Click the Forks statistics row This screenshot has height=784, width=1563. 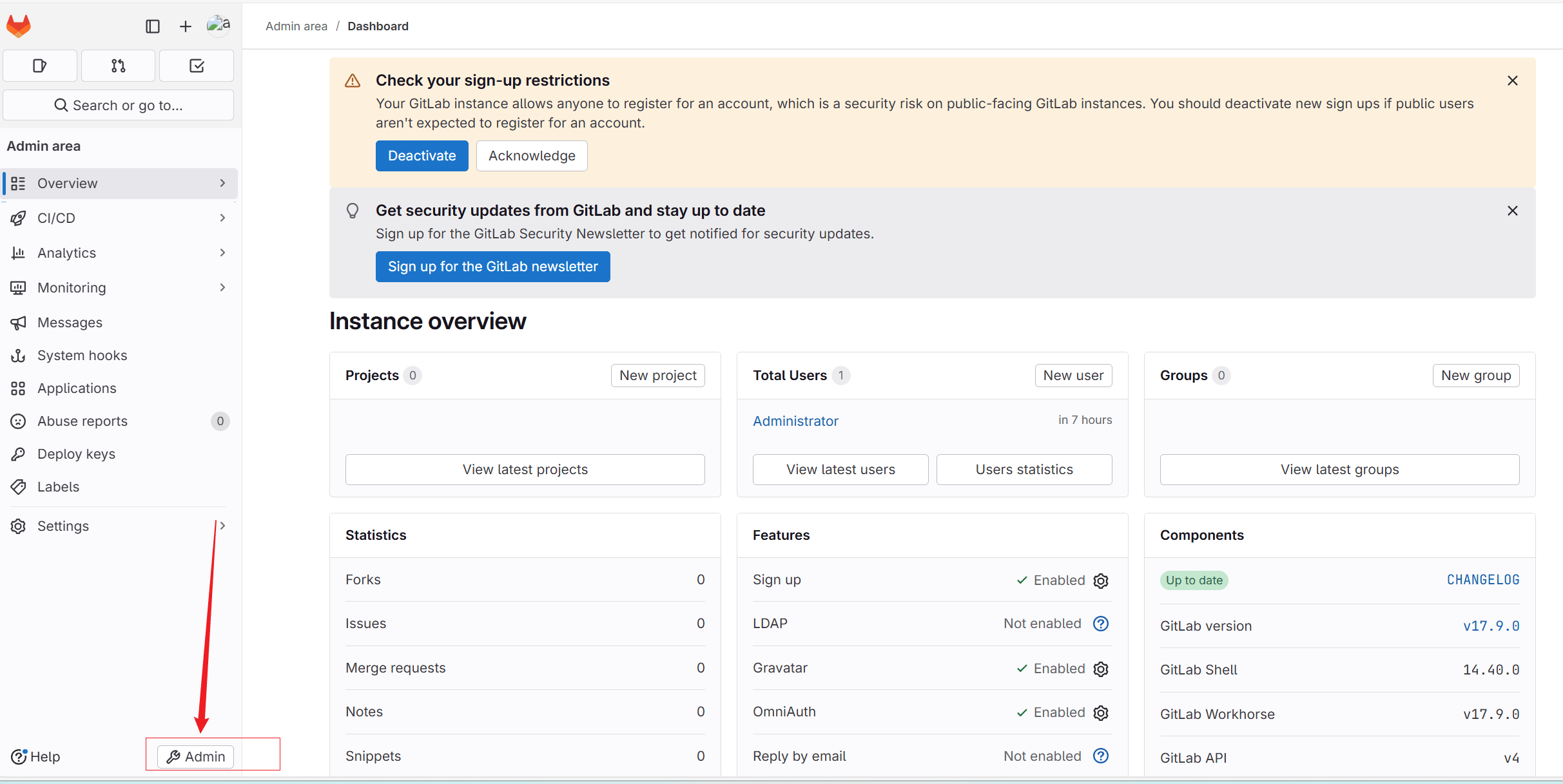pyautogui.click(x=525, y=580)
